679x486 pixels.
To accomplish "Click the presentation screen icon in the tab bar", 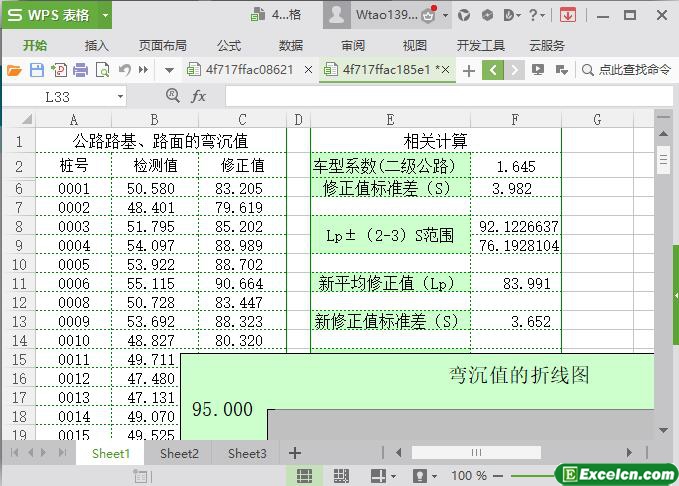I will coord(538,70).
